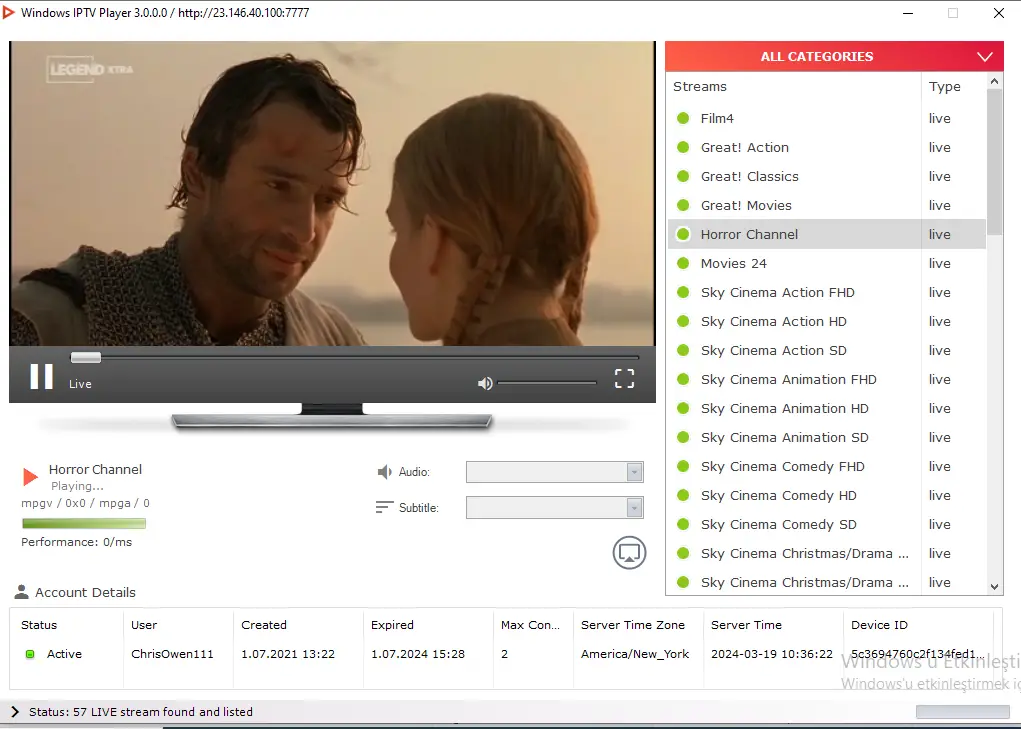Screen dimensions: 1021x729
Task: Select the Movies 24 stream
Action: (x=827, y=263)
